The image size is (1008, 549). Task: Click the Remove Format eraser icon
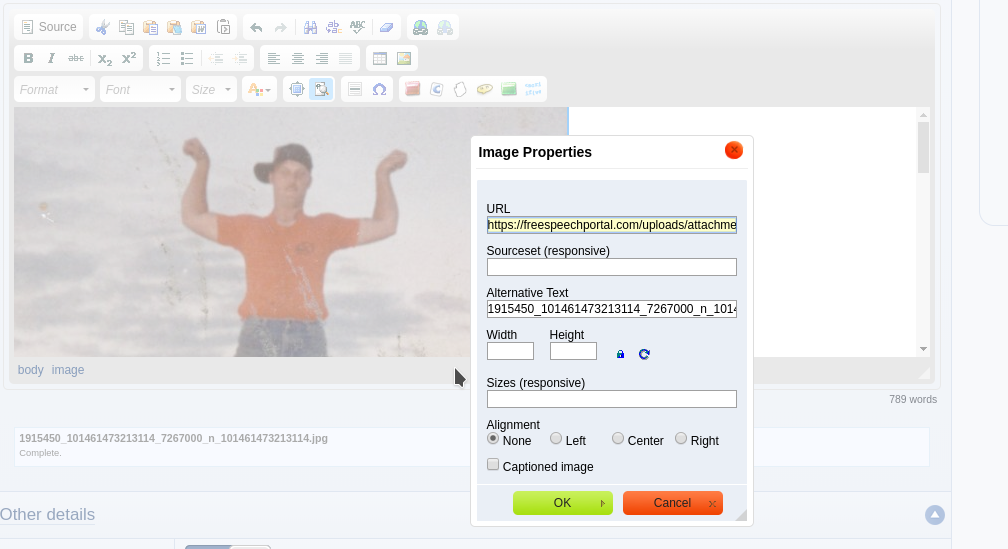[x=387, y=27]
